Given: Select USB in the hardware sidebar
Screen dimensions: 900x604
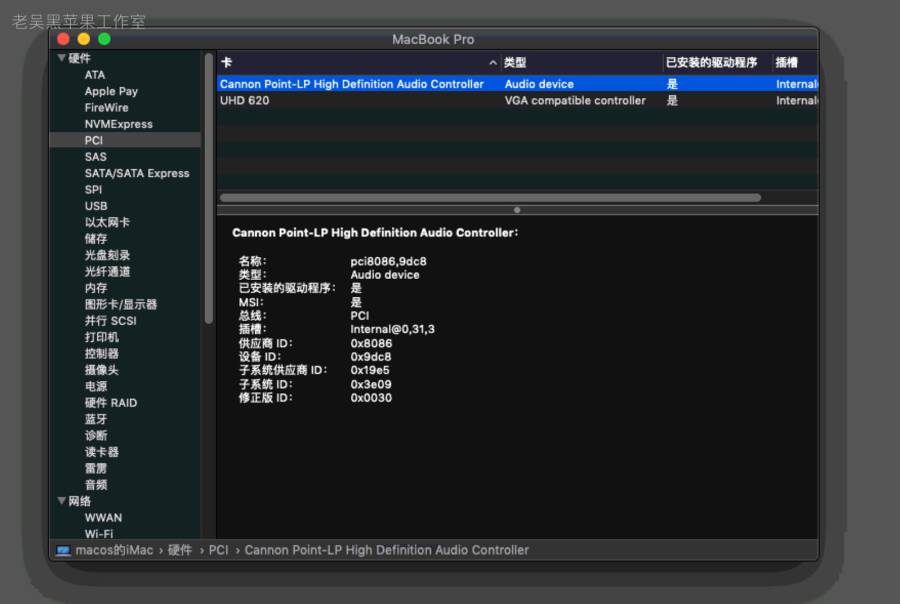Looking at the screenshot, I should pos(95,206).
